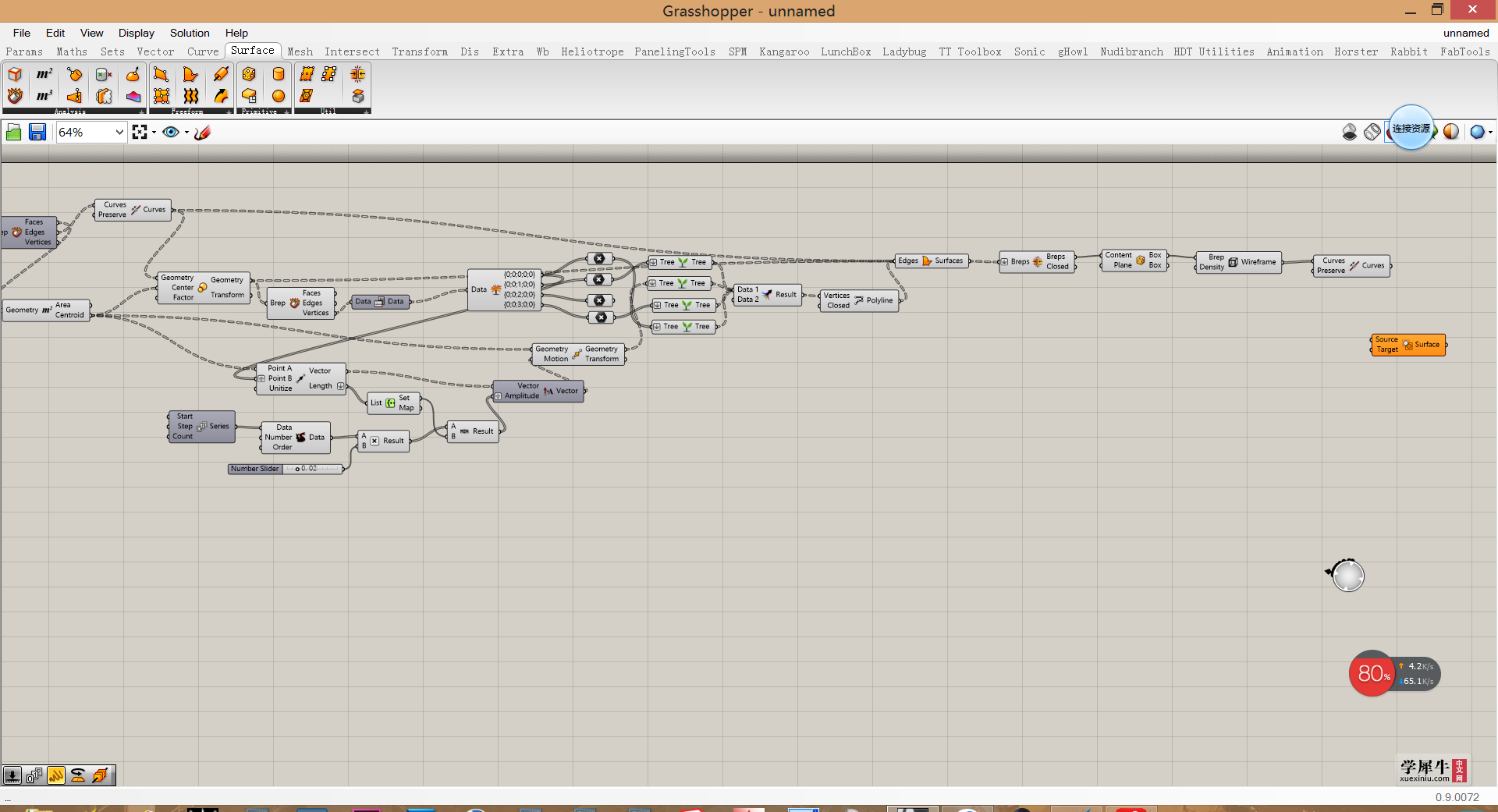Screen dimensions: 1498x812
Task: Click the red 80% memory indicator circle
Action: 1372,673
